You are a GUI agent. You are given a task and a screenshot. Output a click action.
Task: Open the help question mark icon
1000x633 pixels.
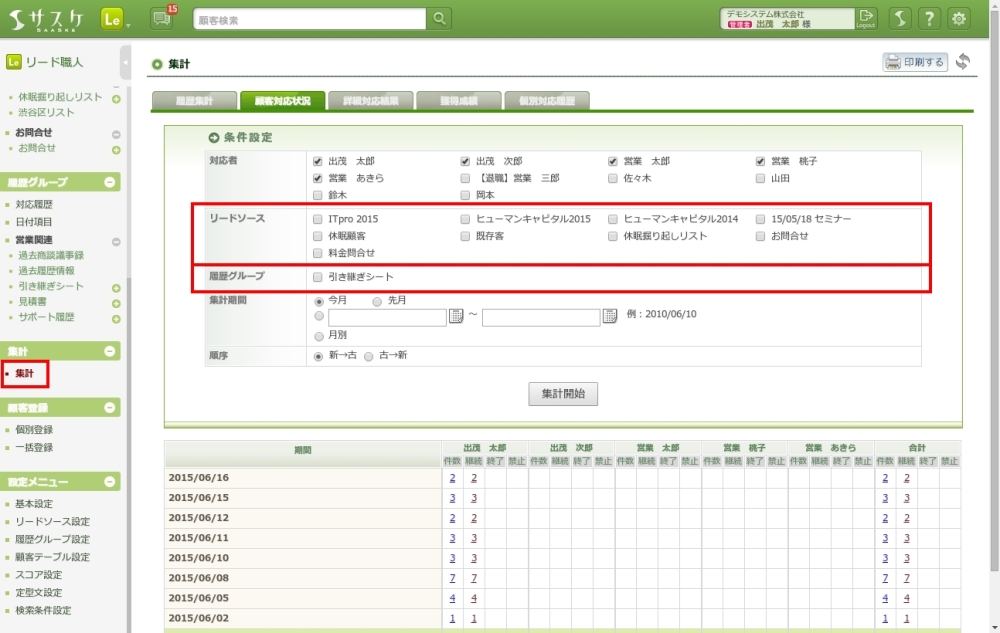pyautogui.click(x=929, y=19)
